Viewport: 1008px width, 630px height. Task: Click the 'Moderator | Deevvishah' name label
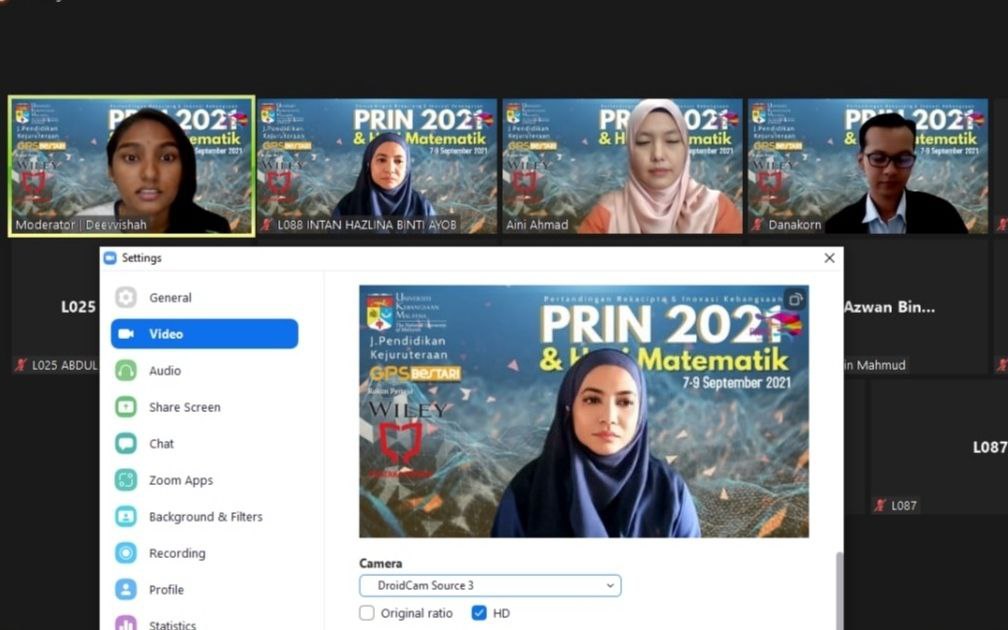pyautogui.click(x=80, y=224)
